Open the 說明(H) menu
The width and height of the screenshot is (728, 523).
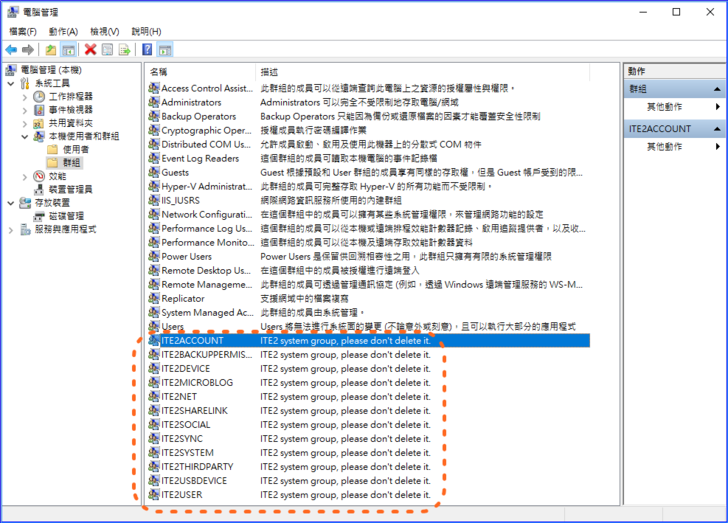(146, 32)
